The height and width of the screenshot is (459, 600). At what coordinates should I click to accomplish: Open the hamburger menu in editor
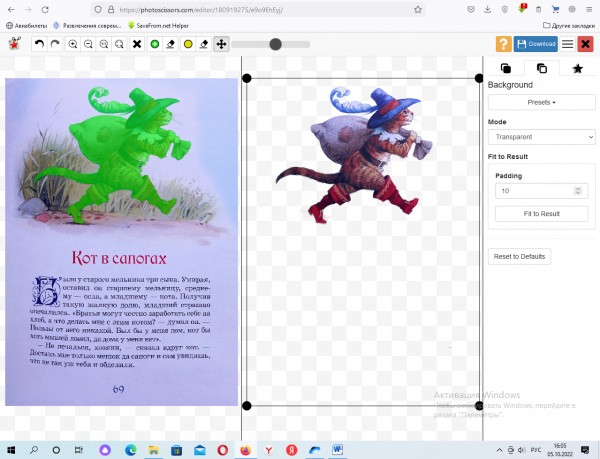567,44
